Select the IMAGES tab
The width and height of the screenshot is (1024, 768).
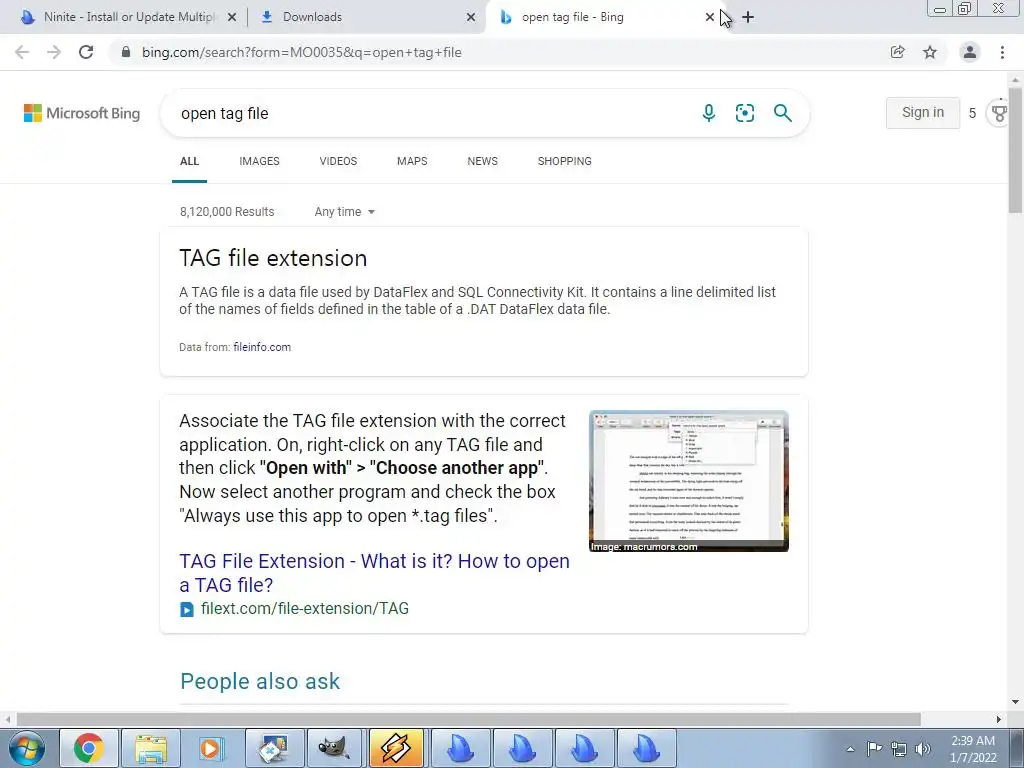(259, 161)
